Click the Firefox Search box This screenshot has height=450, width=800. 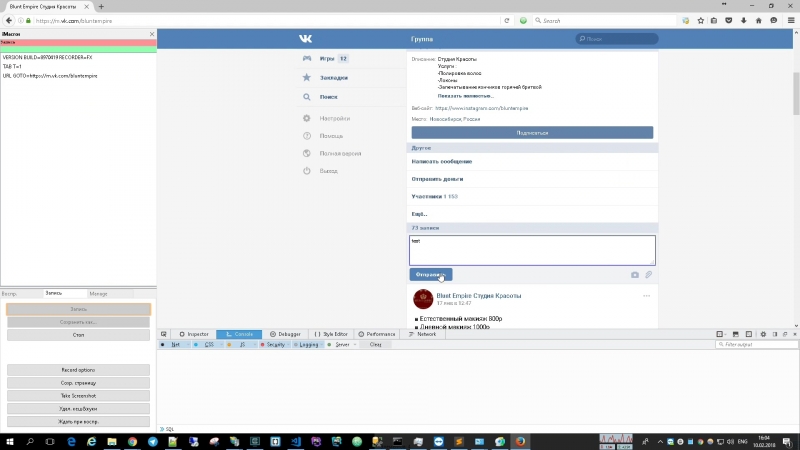point(605,20)
